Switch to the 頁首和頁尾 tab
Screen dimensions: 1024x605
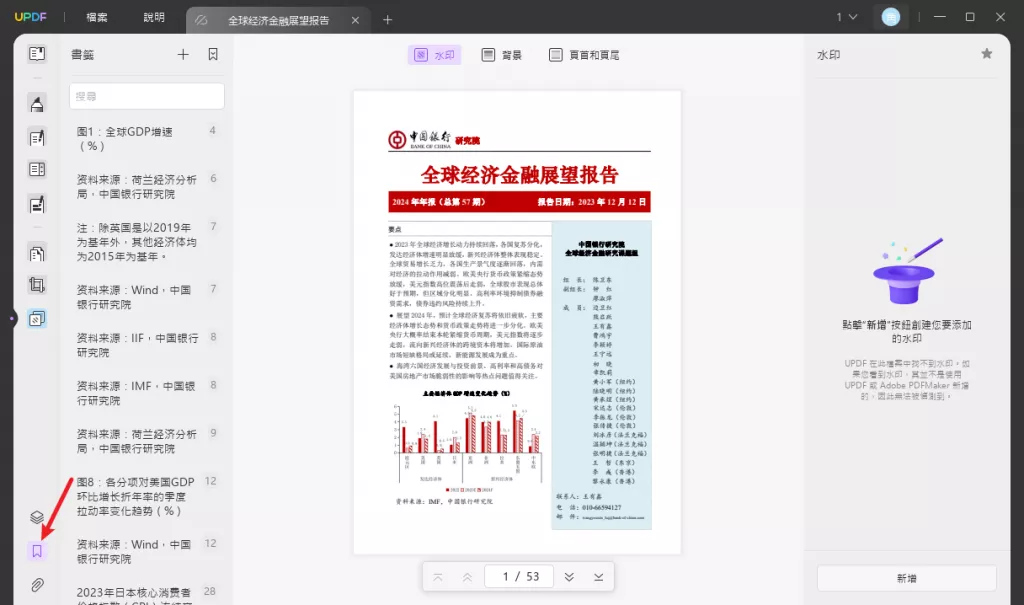(x=584, y=55)
